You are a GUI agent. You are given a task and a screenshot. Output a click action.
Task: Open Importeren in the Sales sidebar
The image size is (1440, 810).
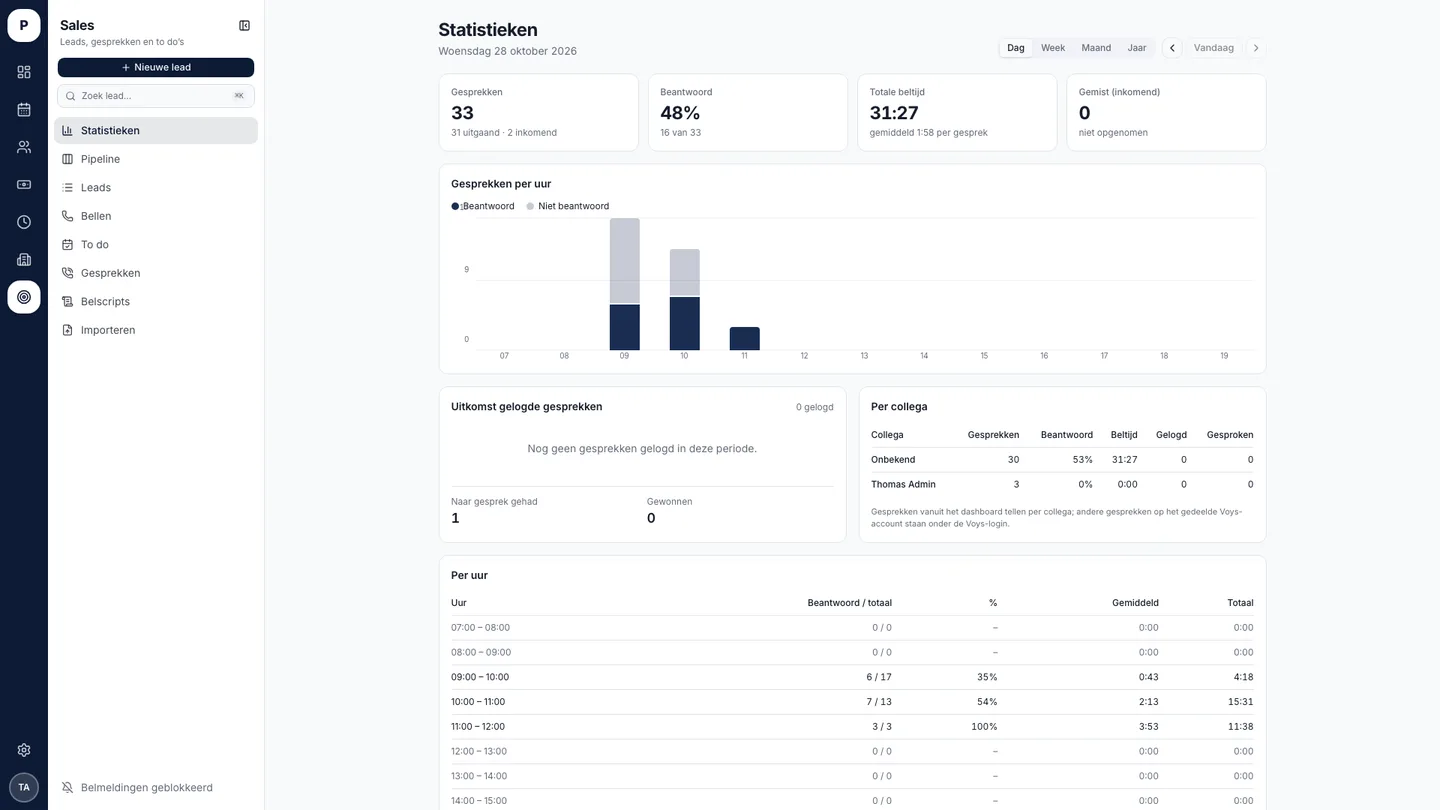[x=156, y=330]
